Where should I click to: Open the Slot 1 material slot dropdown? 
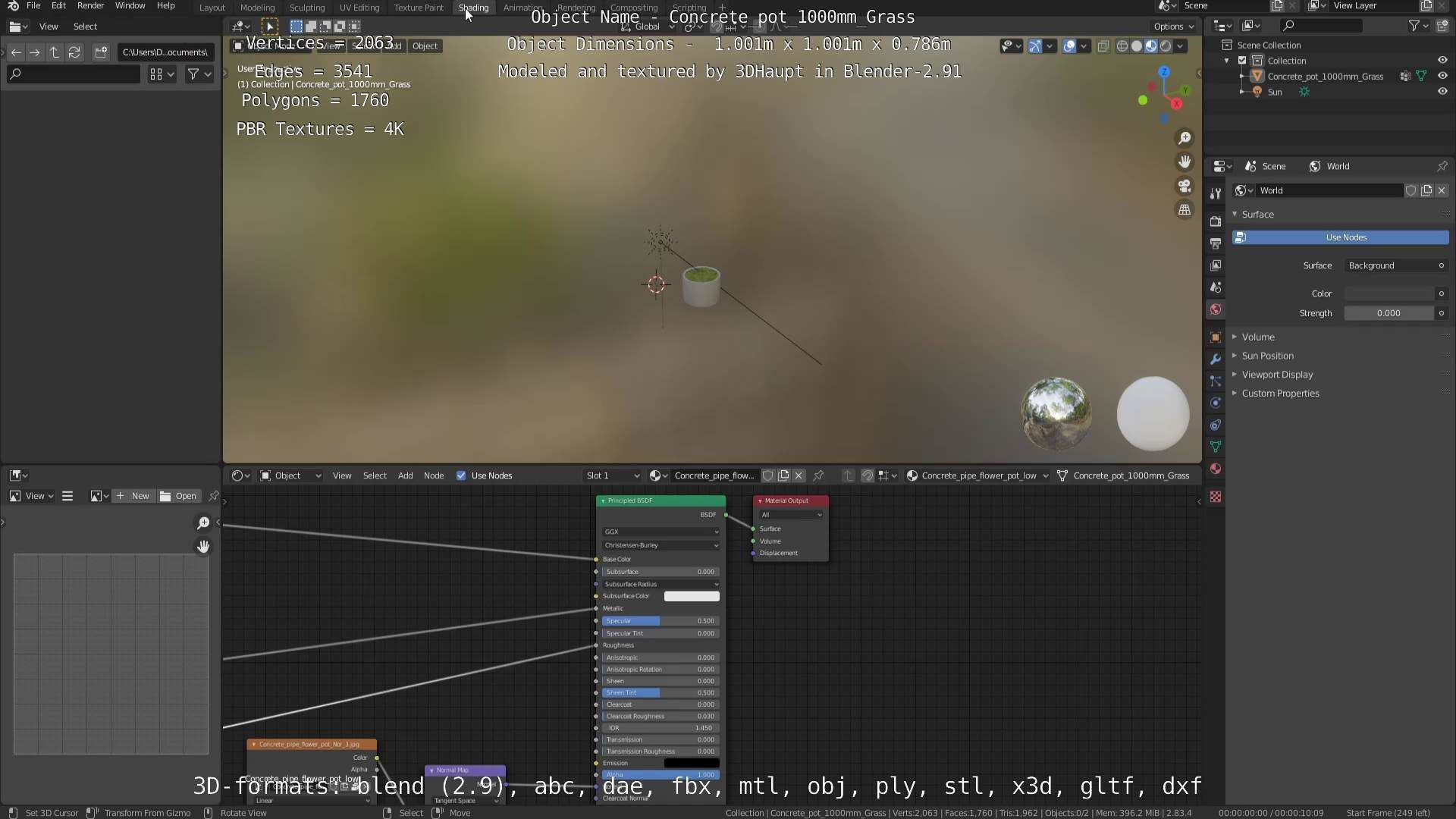coord(612,475)
